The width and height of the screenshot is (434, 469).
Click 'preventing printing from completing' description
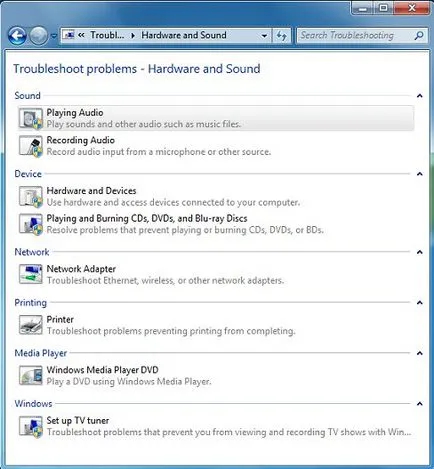click(x=171, y=331)
